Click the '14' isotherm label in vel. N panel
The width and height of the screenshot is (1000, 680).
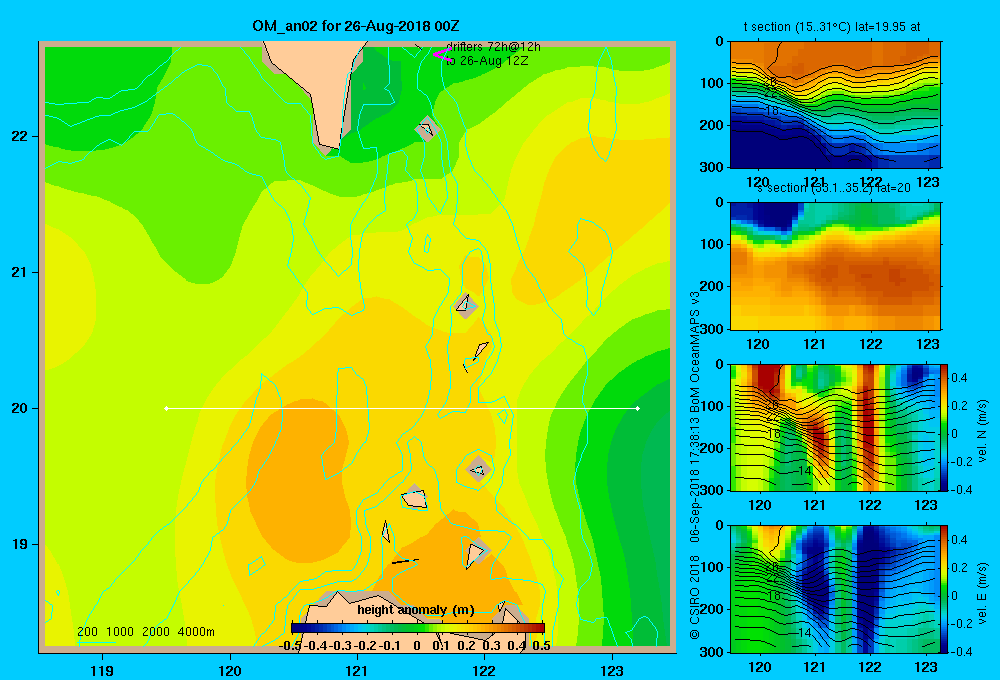(804, 470)
